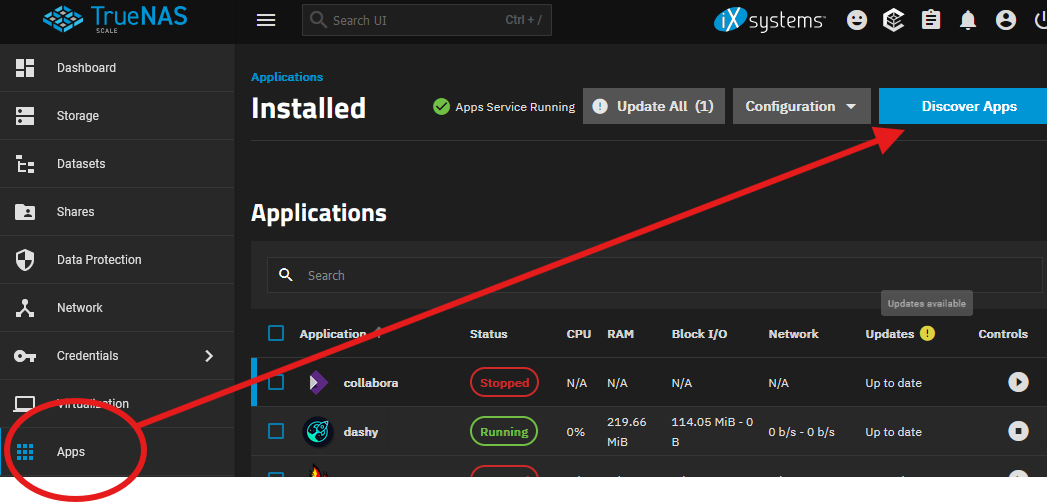Screen dimensions: 1047x503
Task: Open the Datasets section
Action: click(117, 164)
